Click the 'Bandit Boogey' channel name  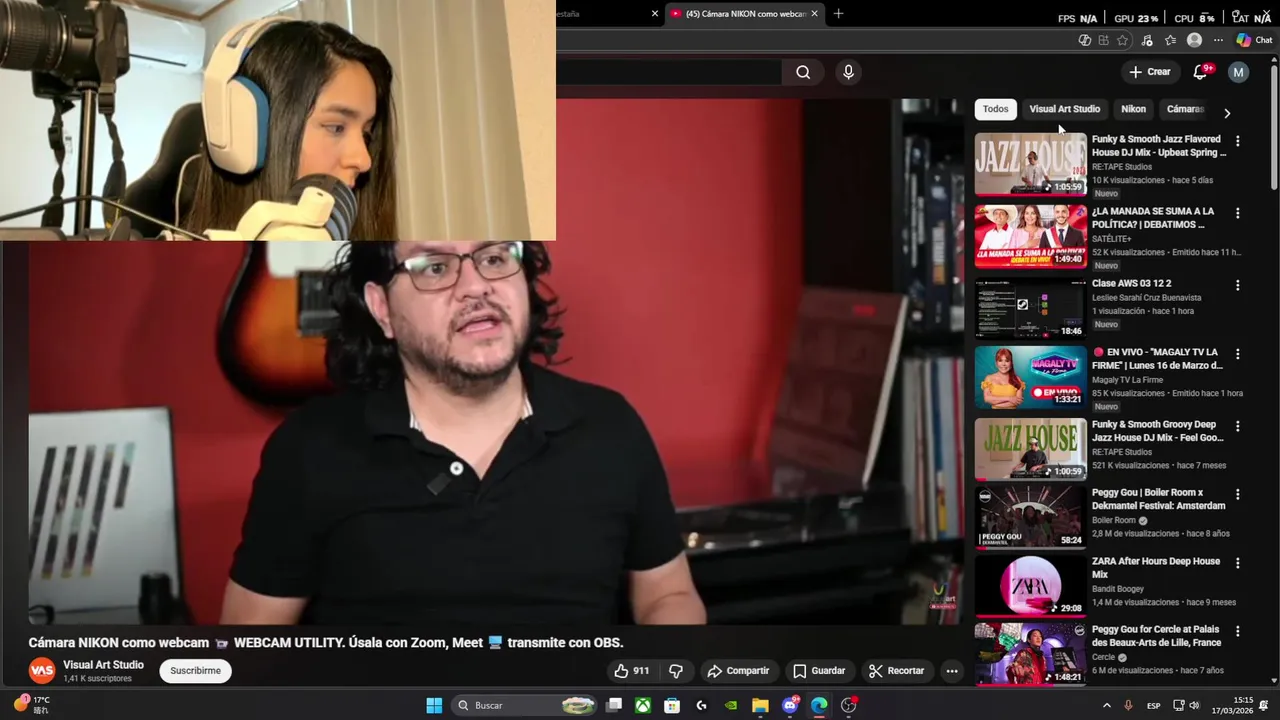(x=1118, y=589)
